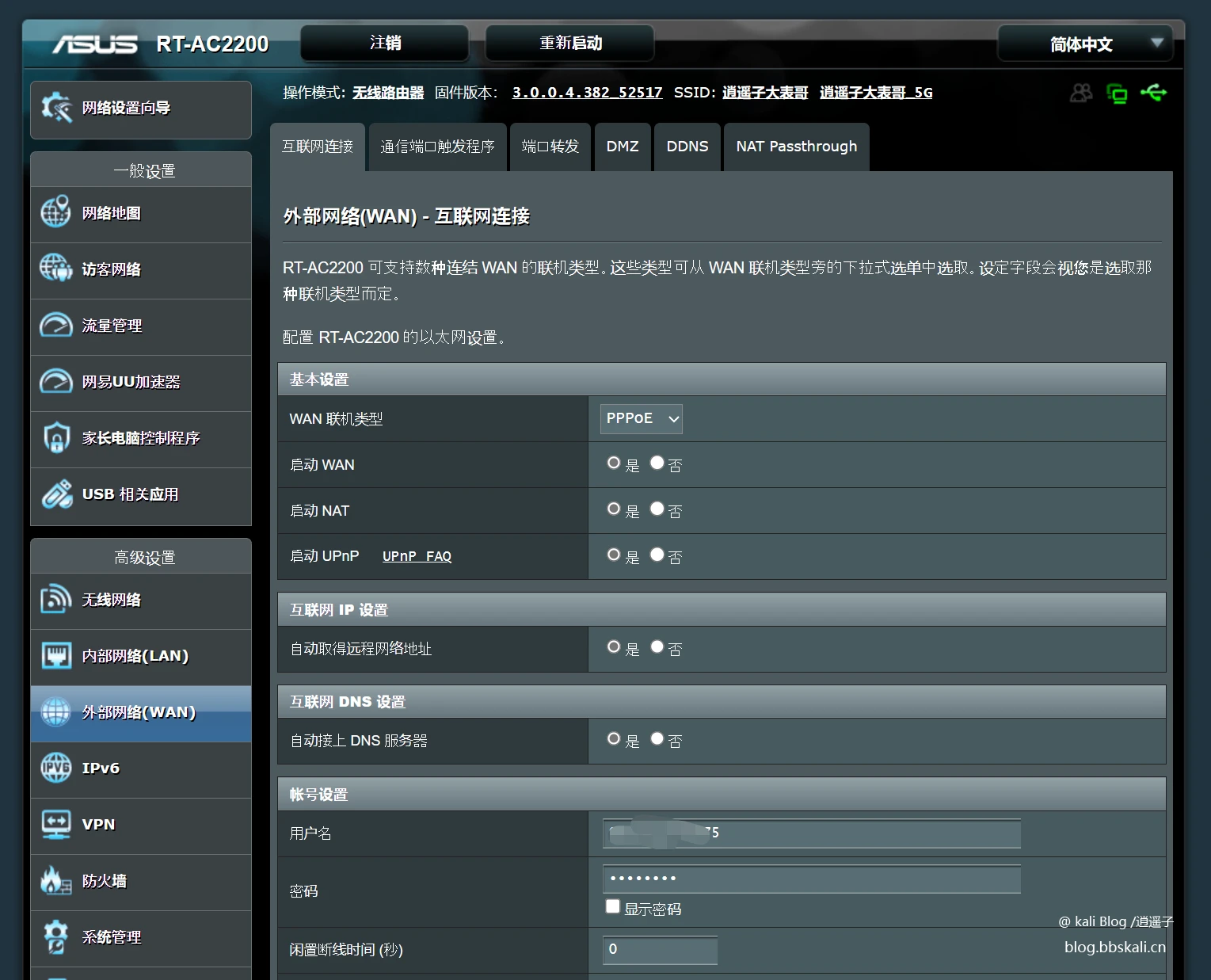Click the 闲置断线时间 input field
The height and width of the screenshot is (980, 1211).
coord(660,949)
